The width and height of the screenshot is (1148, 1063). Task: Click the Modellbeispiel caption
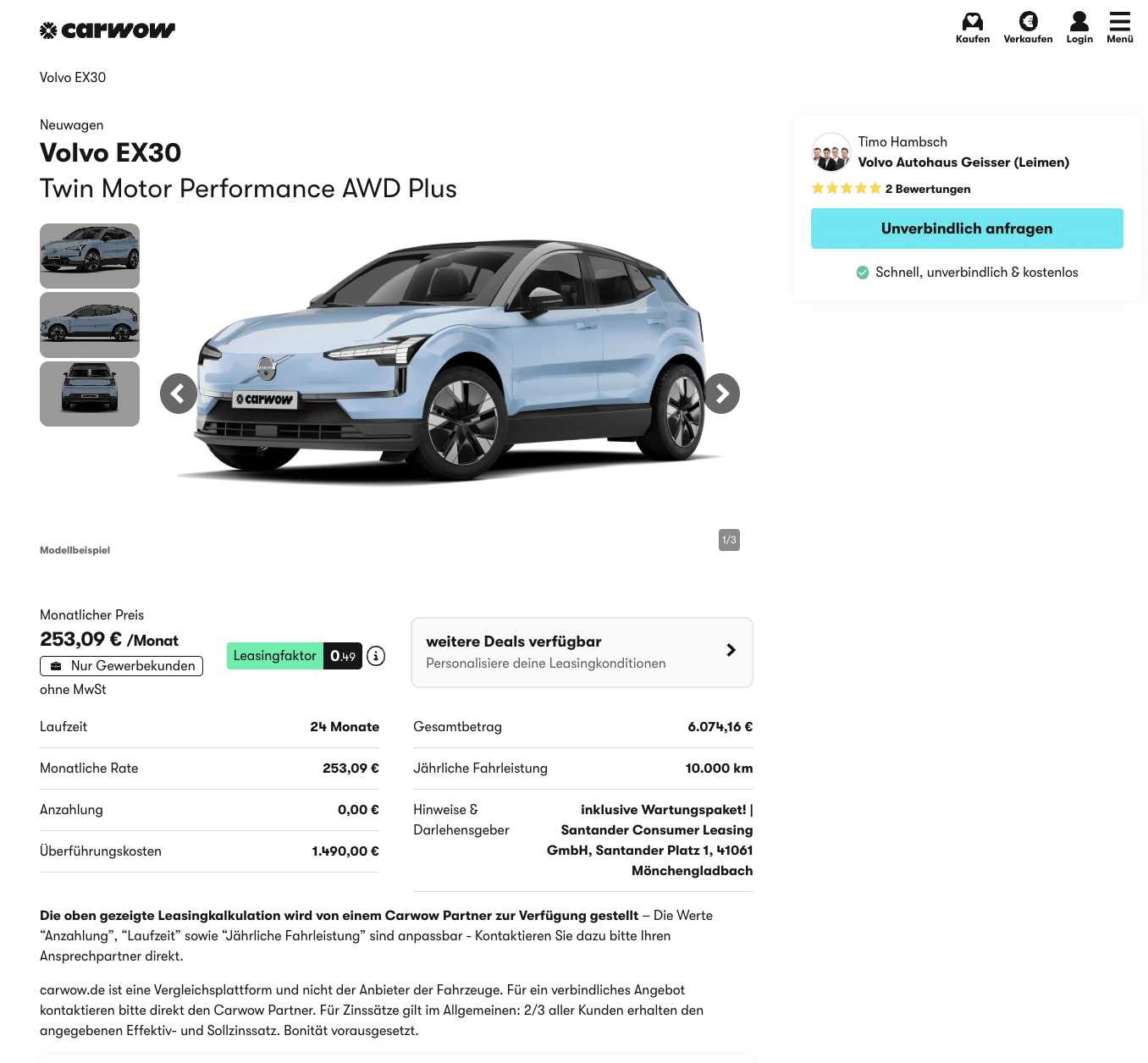(75, 550)
